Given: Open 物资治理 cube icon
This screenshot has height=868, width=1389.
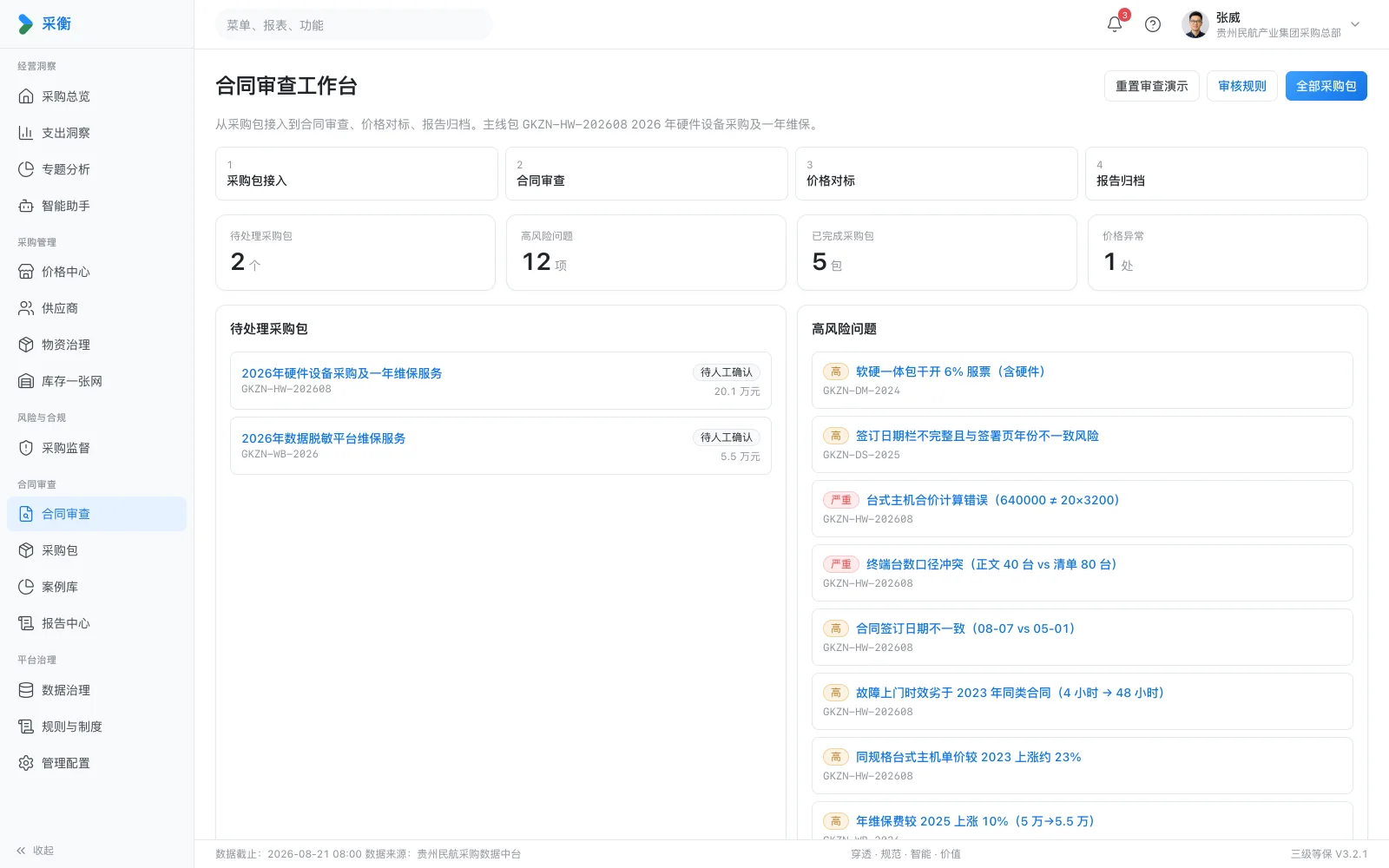Looking at the screenshot, I should click(x=26, y=345).
